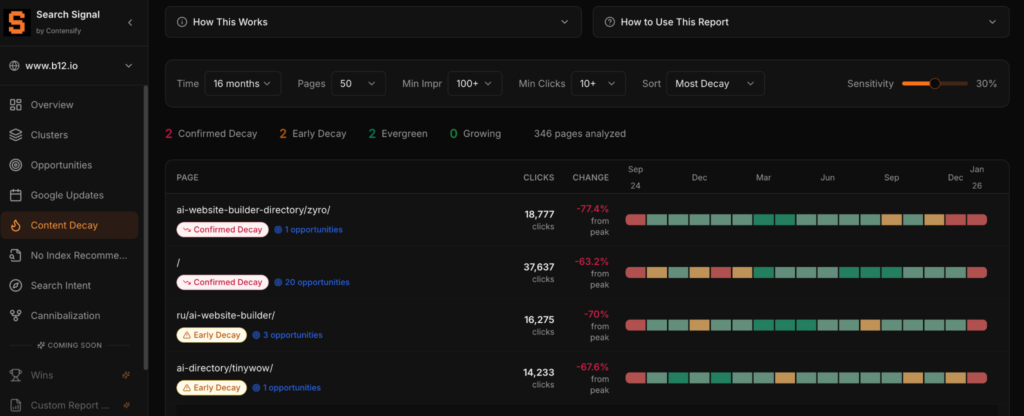Collapse the sidebar with the chevron arrow
1024x416 pixels.
click(x=130, y=22)
